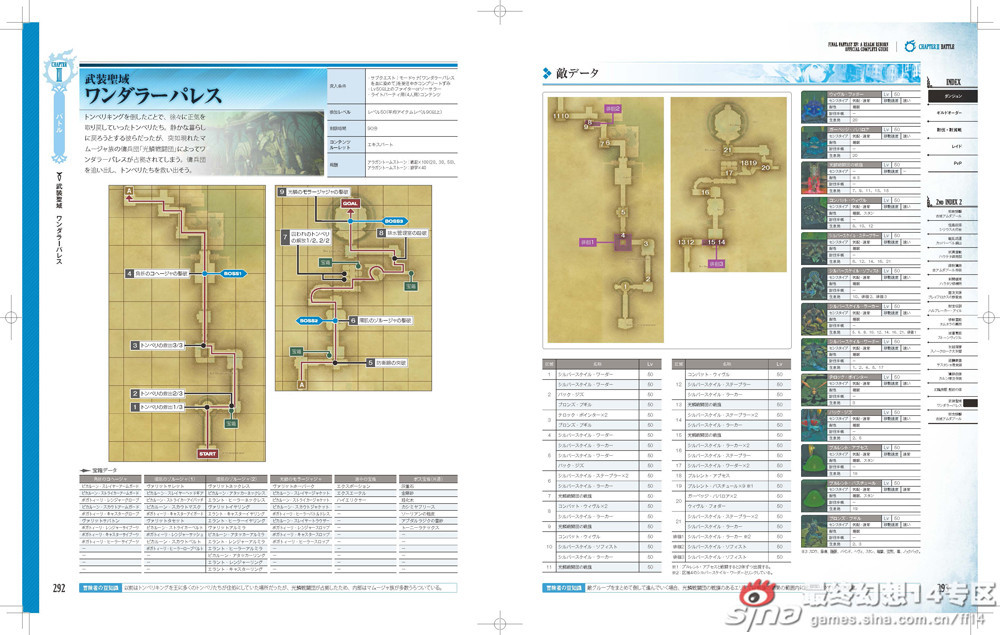Select the レイド index tab
This screenshot has height=635, width=1000.
coord(953,147)
